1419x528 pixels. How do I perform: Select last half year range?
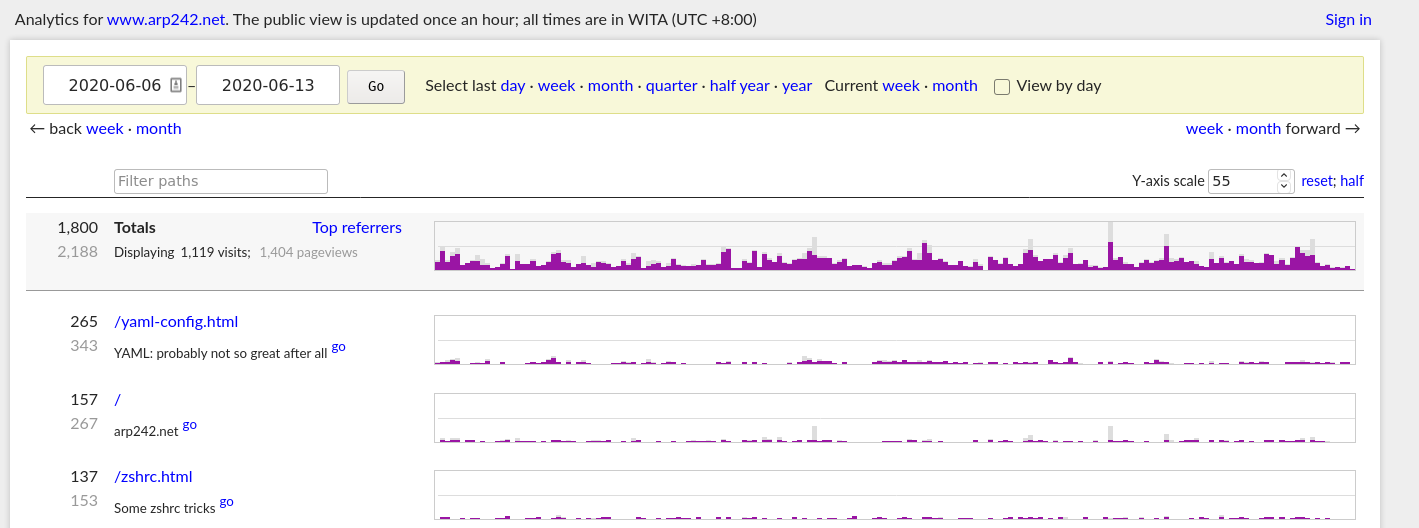click(x=739, y=86)
